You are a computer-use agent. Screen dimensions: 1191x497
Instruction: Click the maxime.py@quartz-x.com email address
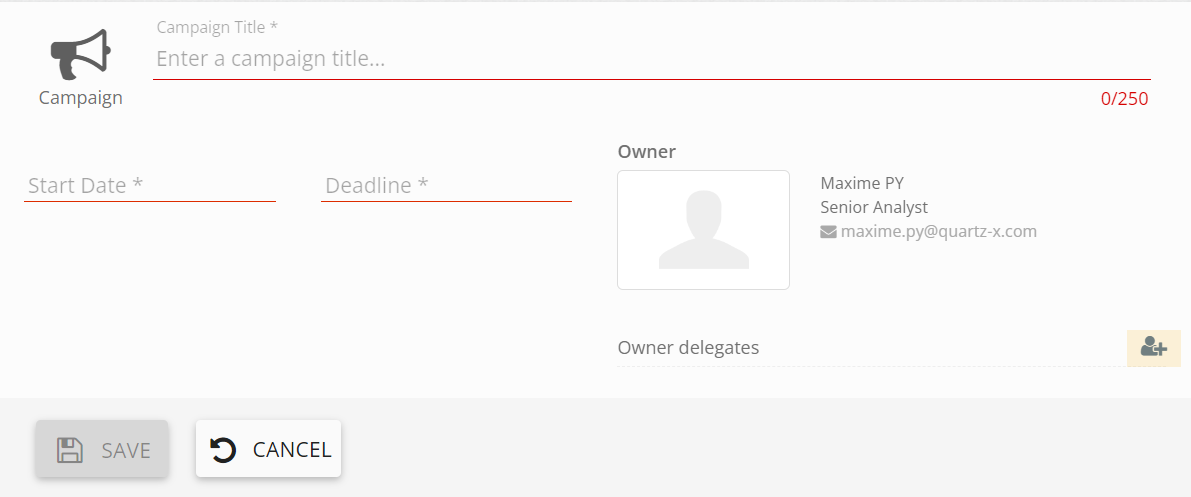[938, 231]
